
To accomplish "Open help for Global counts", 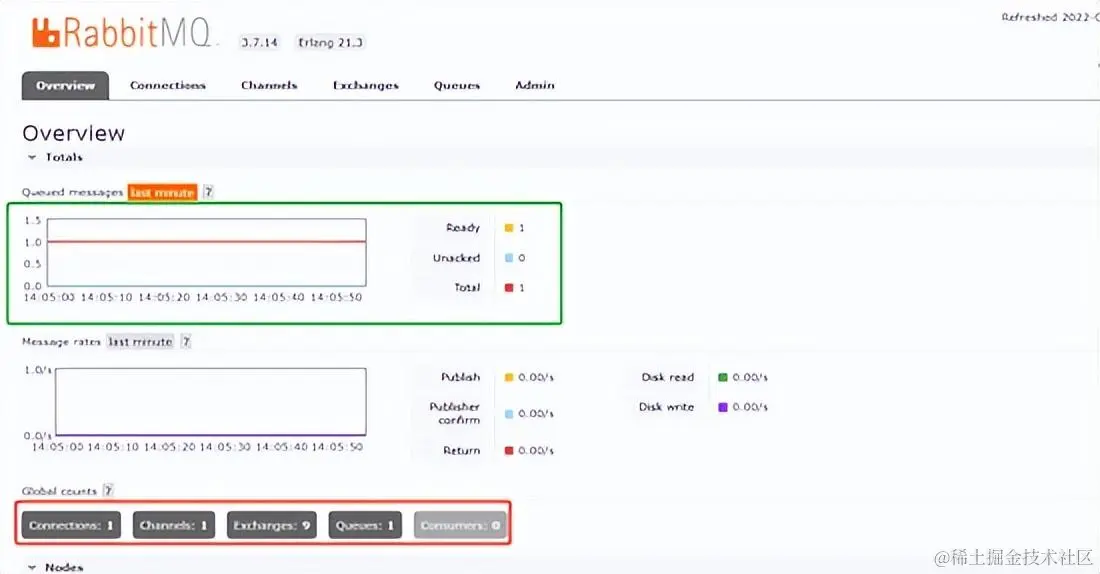I will coord(108,490).
